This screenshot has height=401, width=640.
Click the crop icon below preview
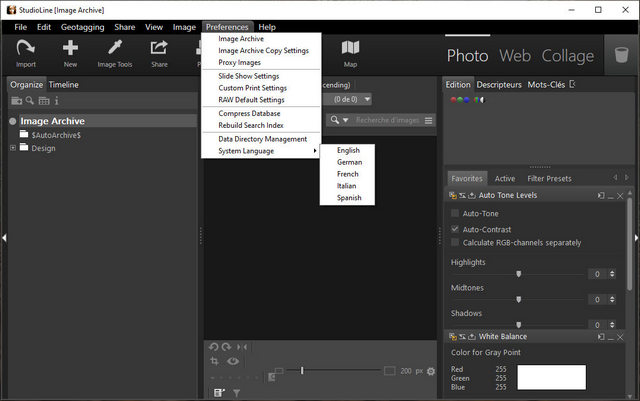[x=215, y=361]
